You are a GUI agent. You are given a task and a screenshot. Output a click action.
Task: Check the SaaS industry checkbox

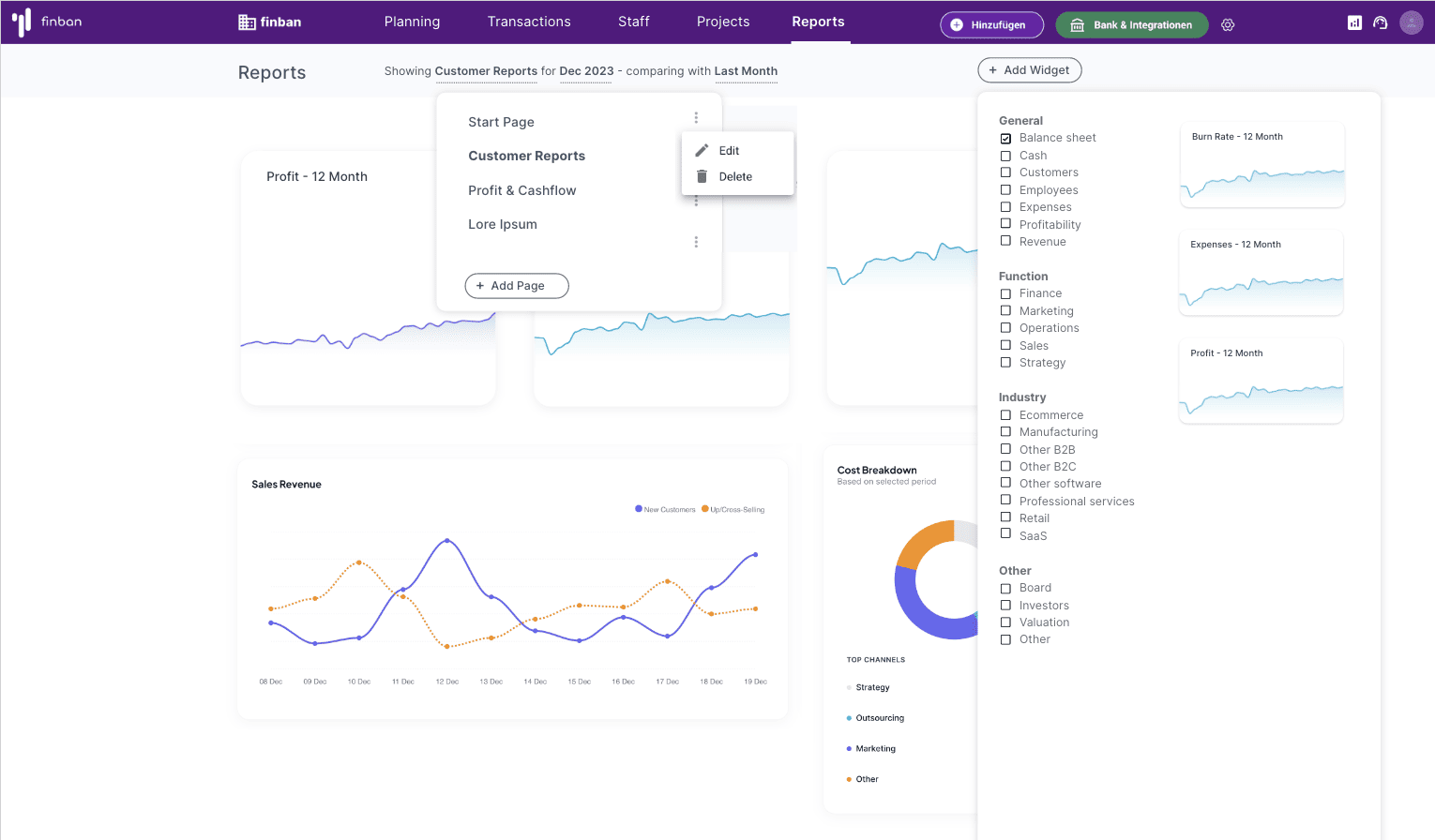tap(1005, 534)
